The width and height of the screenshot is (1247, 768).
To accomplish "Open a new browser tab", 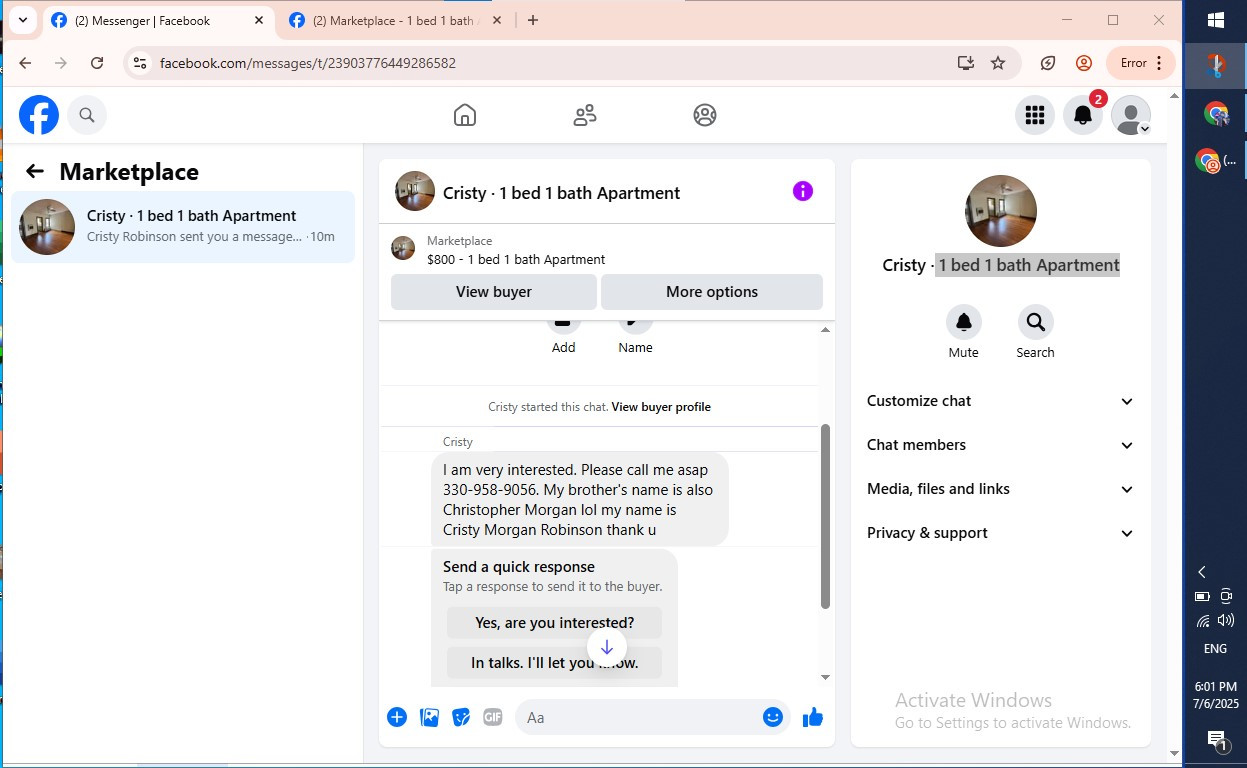I will pyautogui.click(x=533, y=20).
